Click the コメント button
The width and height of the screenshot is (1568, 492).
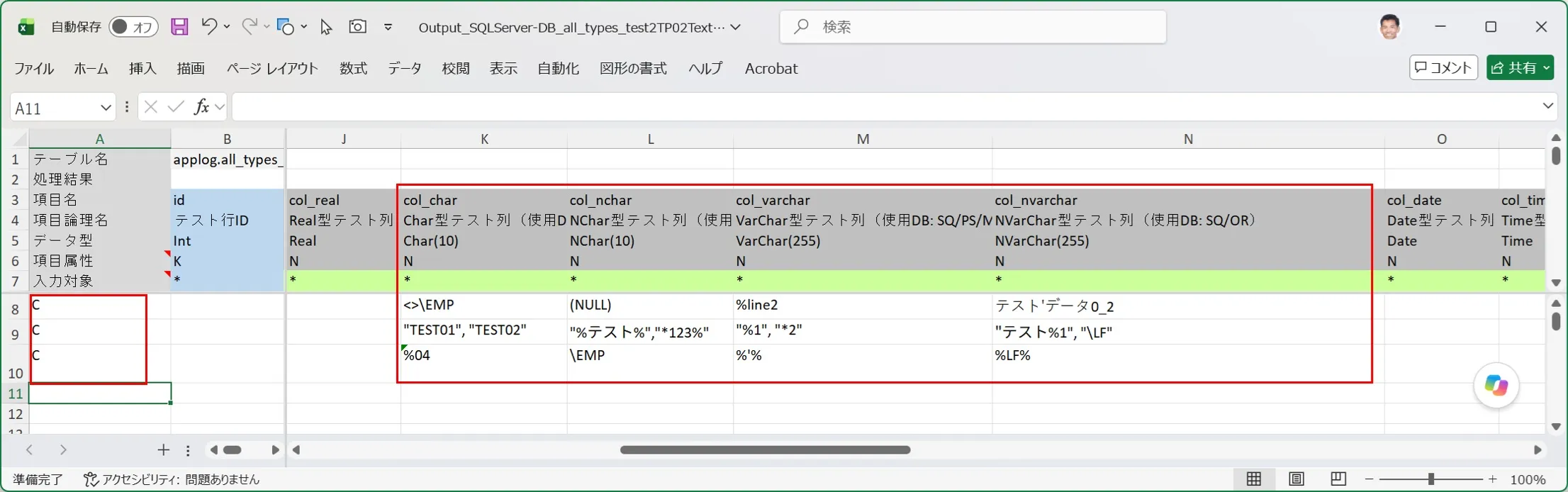(1443, 68)
